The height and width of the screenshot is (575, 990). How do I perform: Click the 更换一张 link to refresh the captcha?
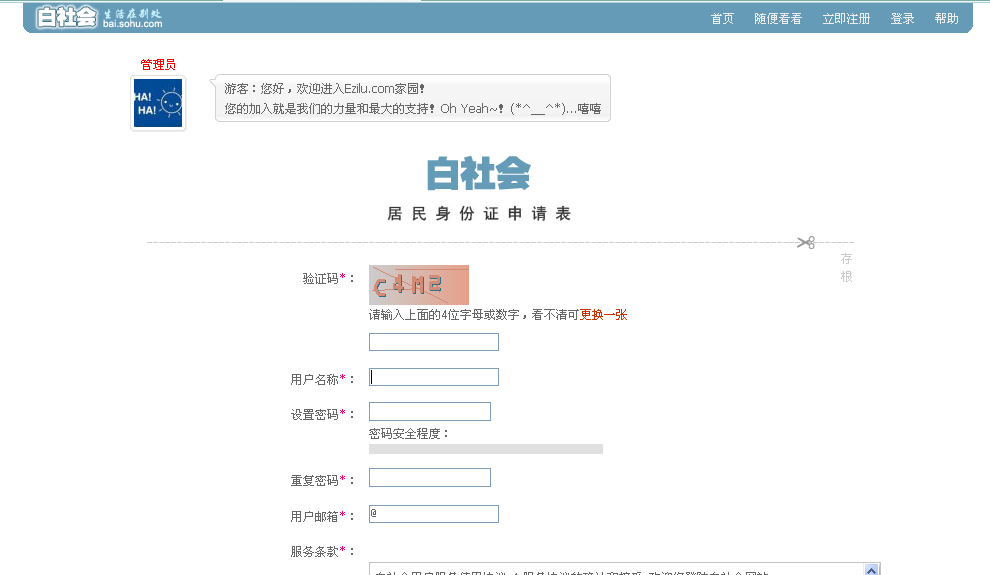click(x=603, y=314)
